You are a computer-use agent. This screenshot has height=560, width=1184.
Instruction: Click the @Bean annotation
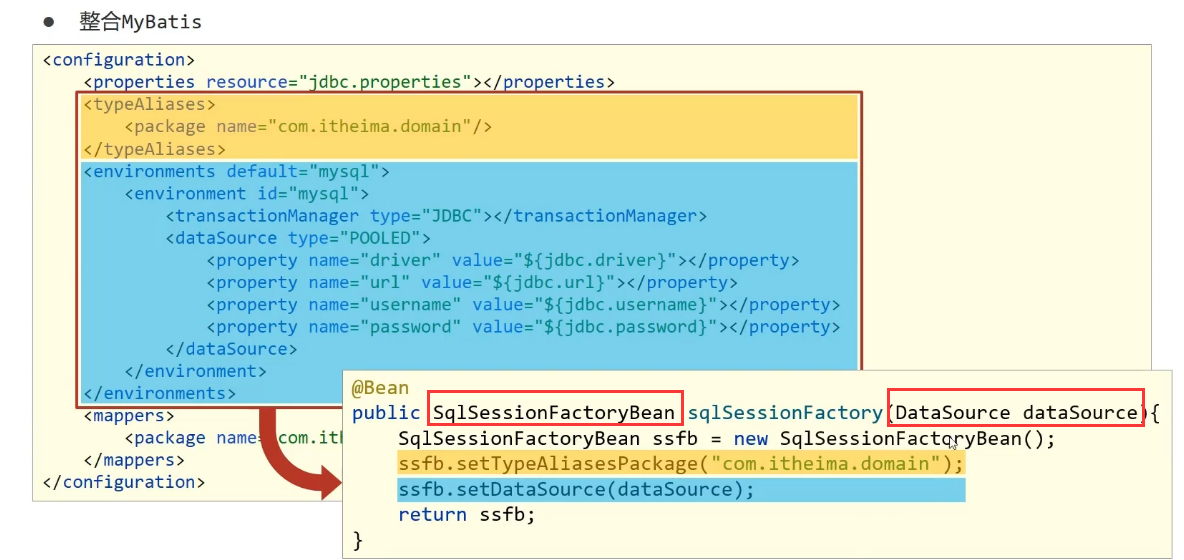click(380, 389)
